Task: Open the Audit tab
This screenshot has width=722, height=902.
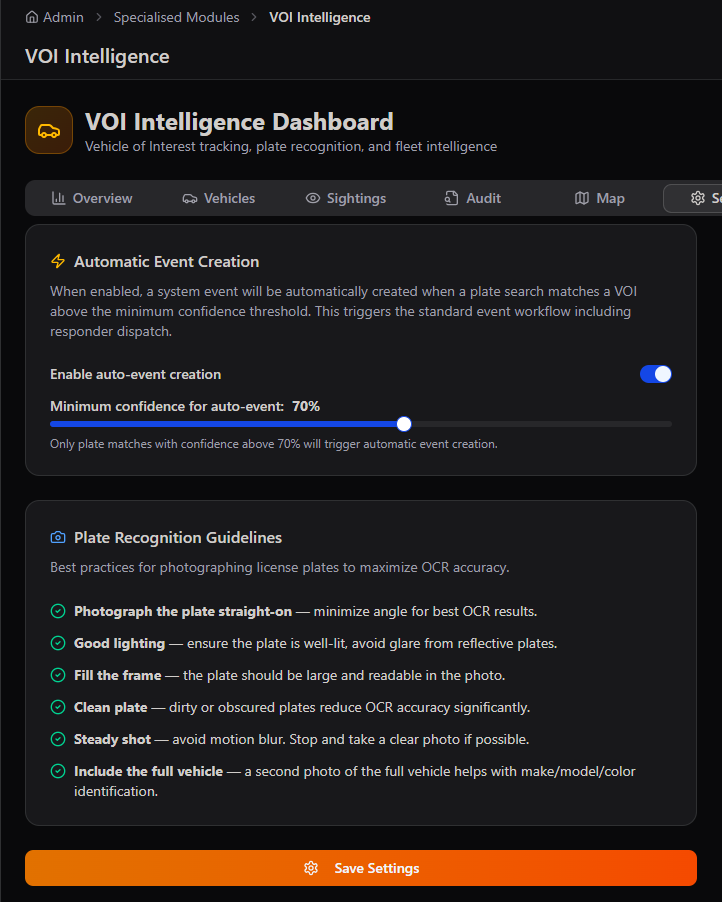Action: [x=473, y=198]
